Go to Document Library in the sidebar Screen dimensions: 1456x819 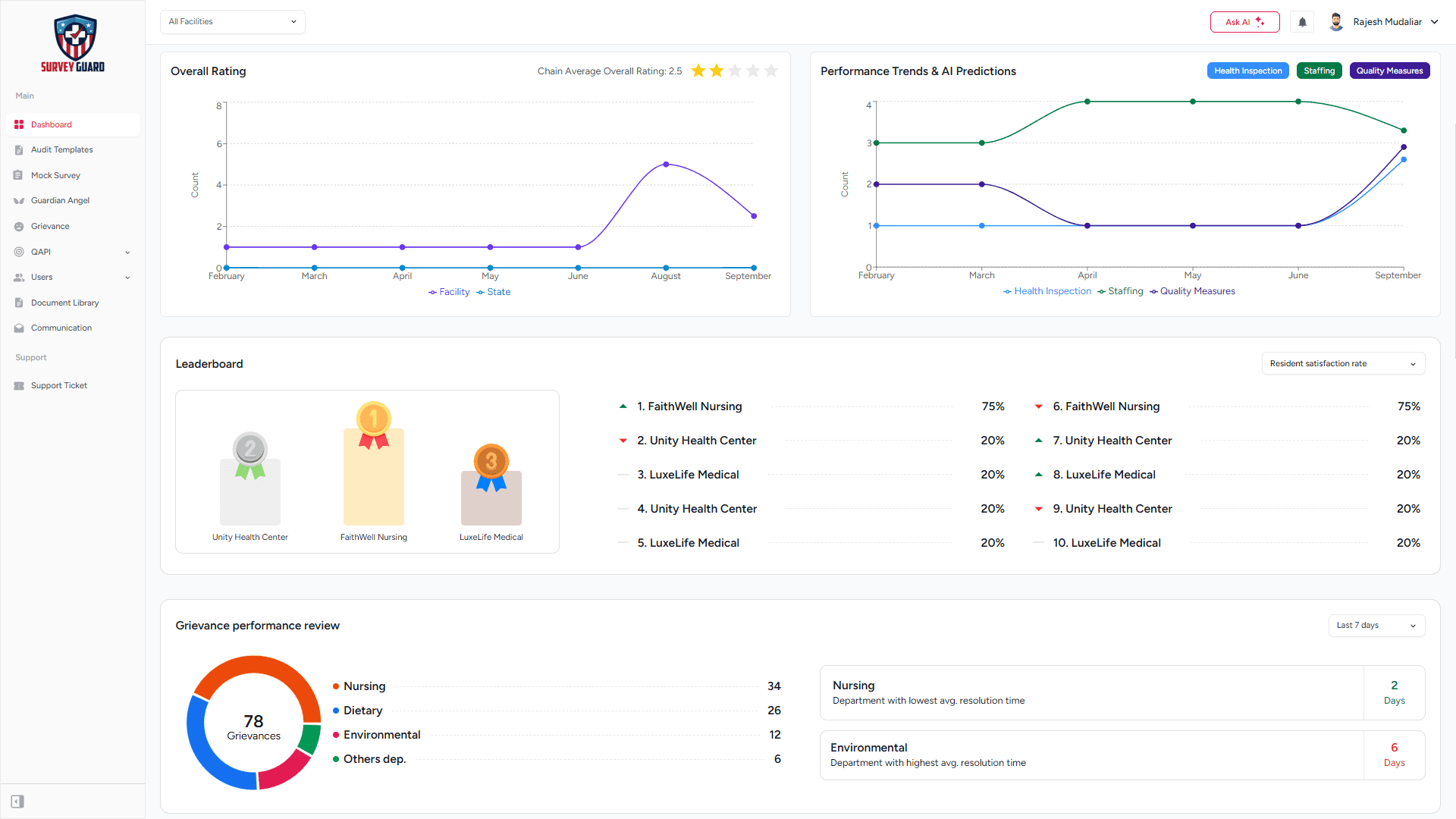click(x=64, y=303)
